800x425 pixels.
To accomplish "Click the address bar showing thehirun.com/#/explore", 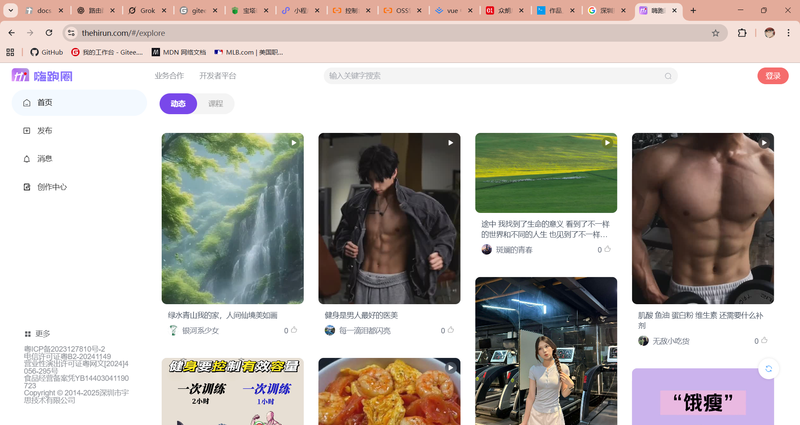I will (x=393, y=33).
